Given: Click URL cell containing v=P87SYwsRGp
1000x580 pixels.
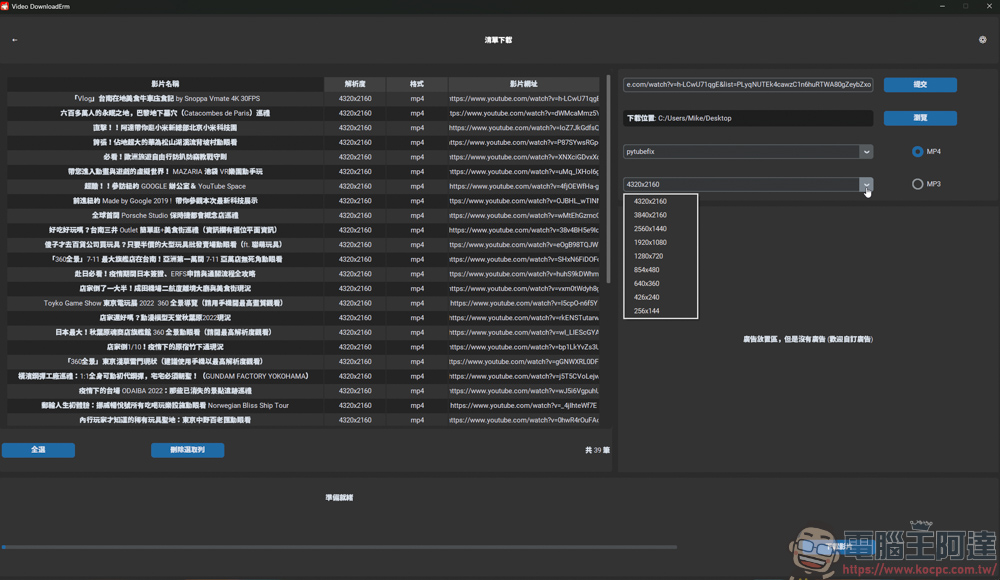Looking at the screenshot, I should pyautogui.click(x=524, y=142).
